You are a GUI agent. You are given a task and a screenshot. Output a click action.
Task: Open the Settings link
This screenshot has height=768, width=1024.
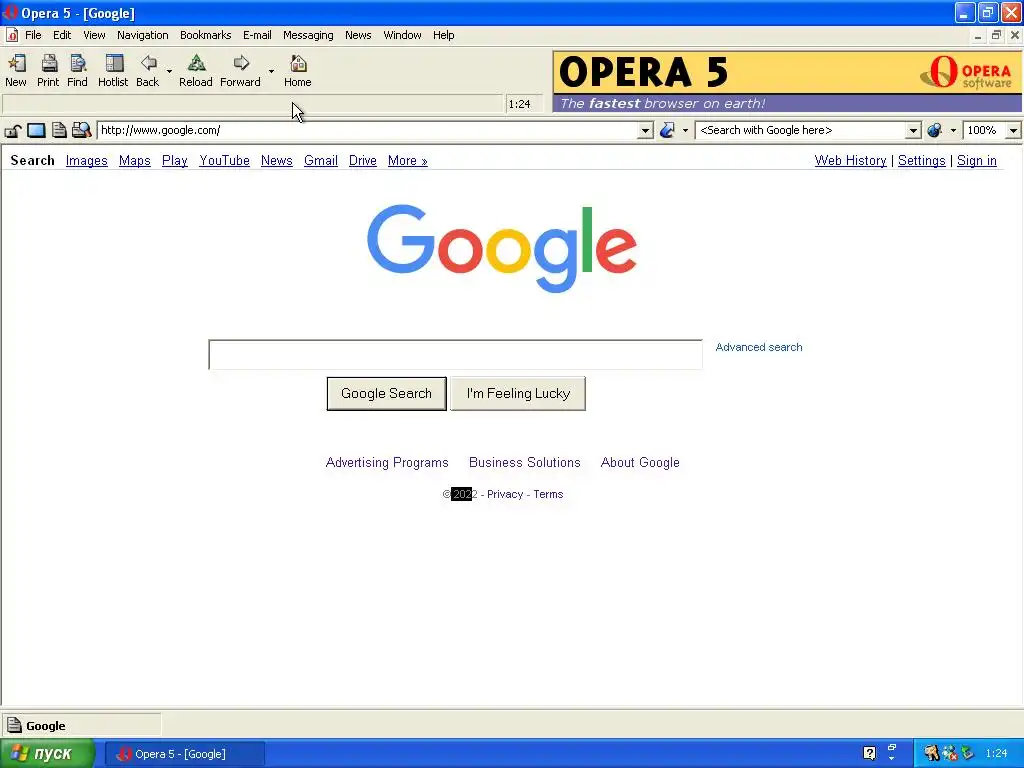(x=921, y=161)
